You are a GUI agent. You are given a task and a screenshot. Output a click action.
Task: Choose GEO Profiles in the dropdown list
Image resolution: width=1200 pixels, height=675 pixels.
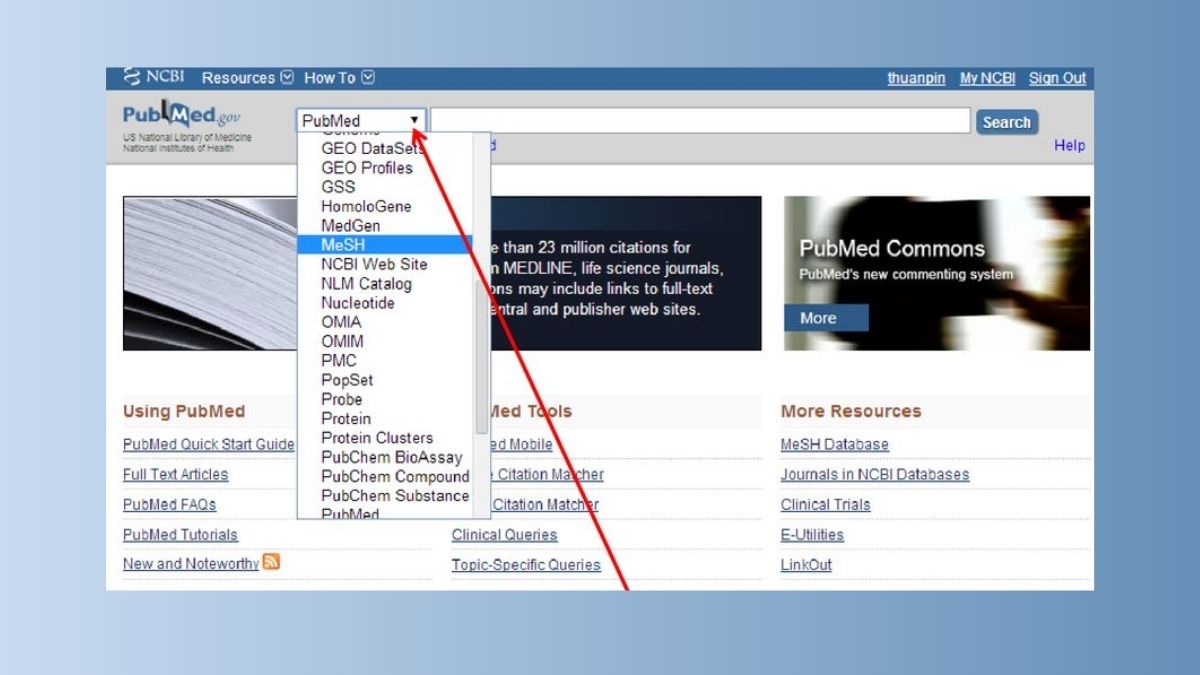pyautogui.click(x=367, y=168)
